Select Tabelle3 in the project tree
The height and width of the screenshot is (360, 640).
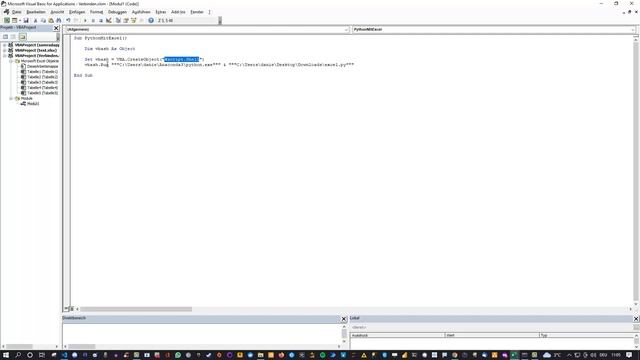[x=42, y=82]
